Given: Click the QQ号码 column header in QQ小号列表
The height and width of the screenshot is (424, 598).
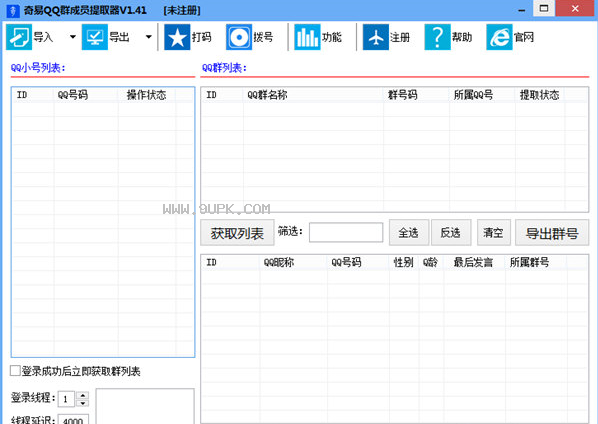Looking at the screenshot, I should [86, 95].
